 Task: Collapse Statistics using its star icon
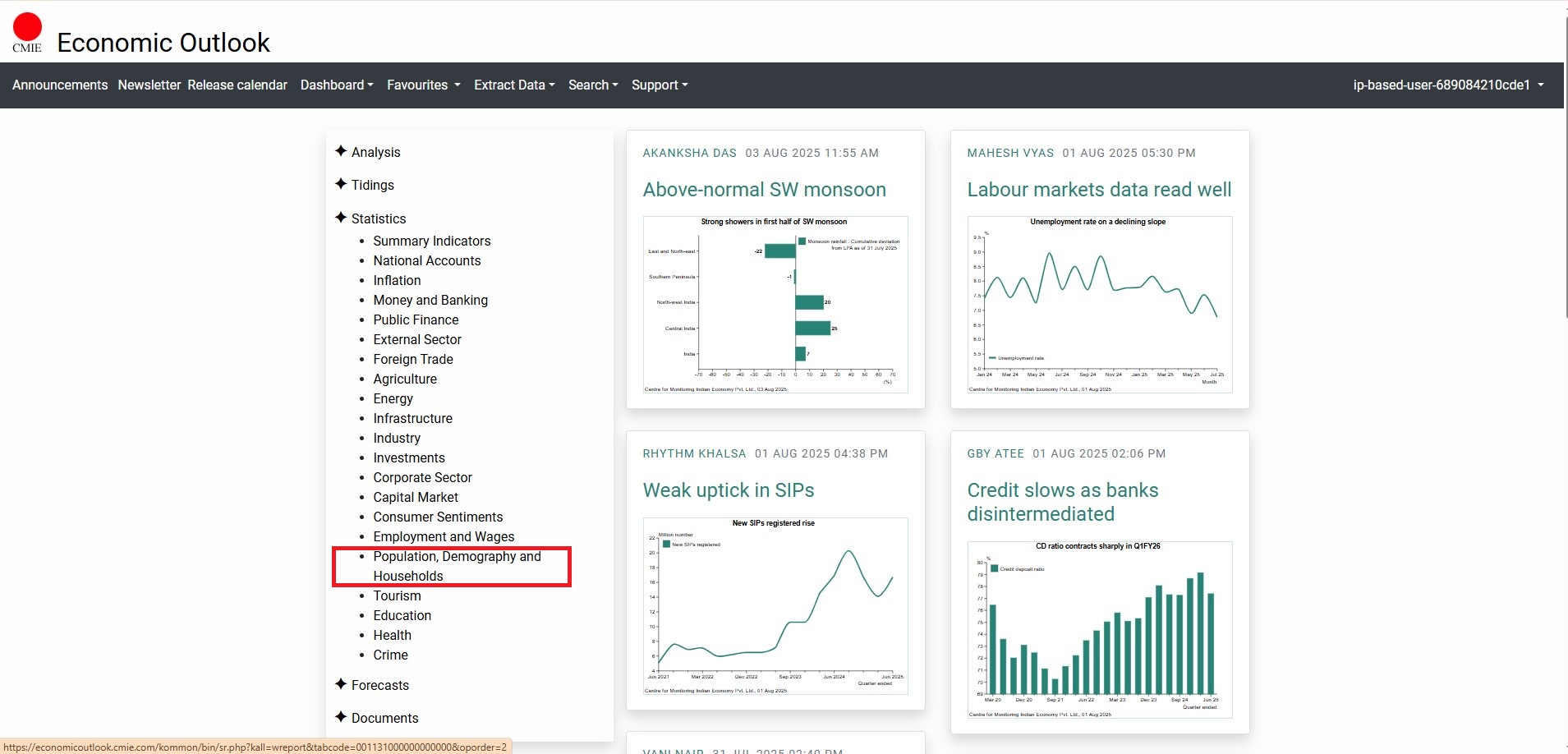point(341,218)
